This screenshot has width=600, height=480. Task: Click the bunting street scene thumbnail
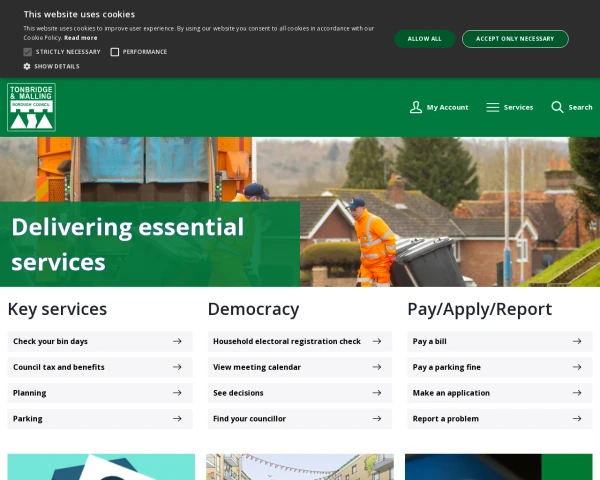coord(299,467)
